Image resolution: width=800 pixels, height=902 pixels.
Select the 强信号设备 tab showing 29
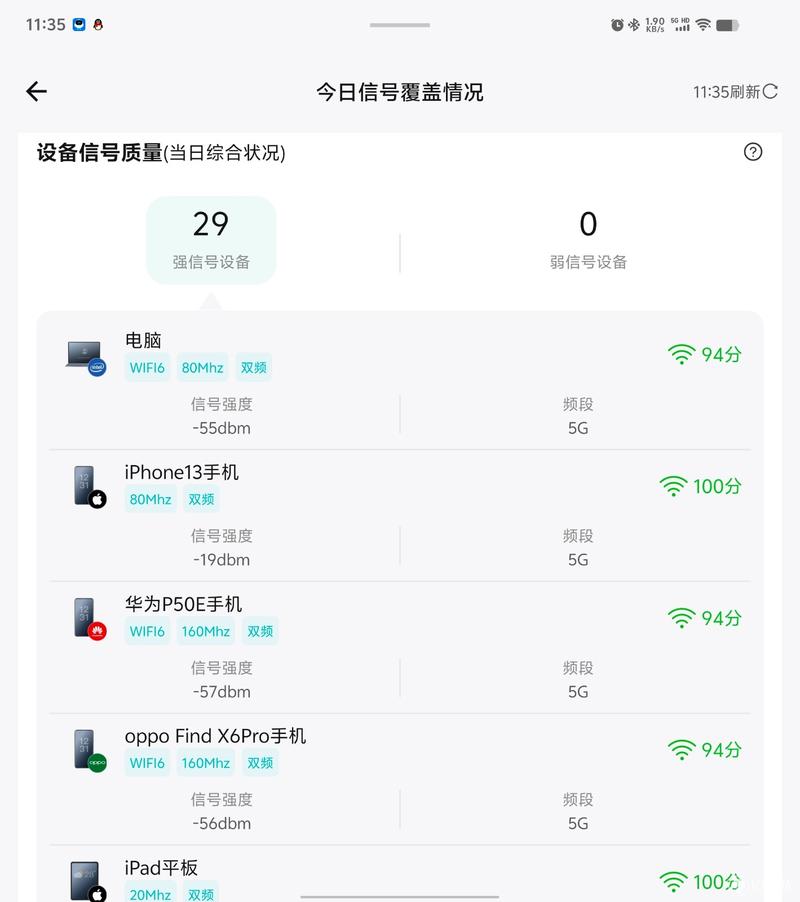(x=211, y=240)
